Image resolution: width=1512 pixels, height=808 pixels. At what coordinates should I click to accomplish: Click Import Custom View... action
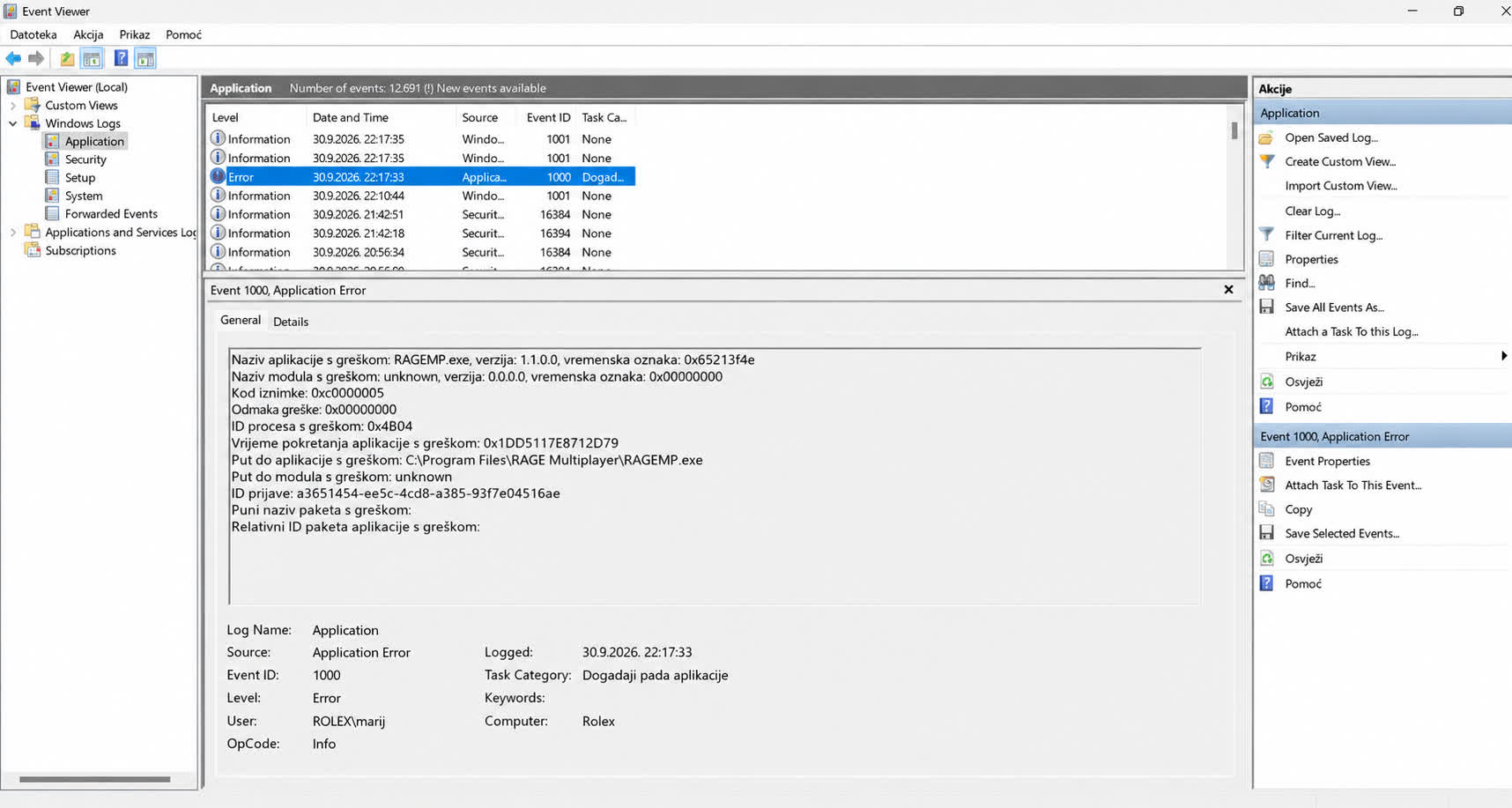tap(1341, 186)
